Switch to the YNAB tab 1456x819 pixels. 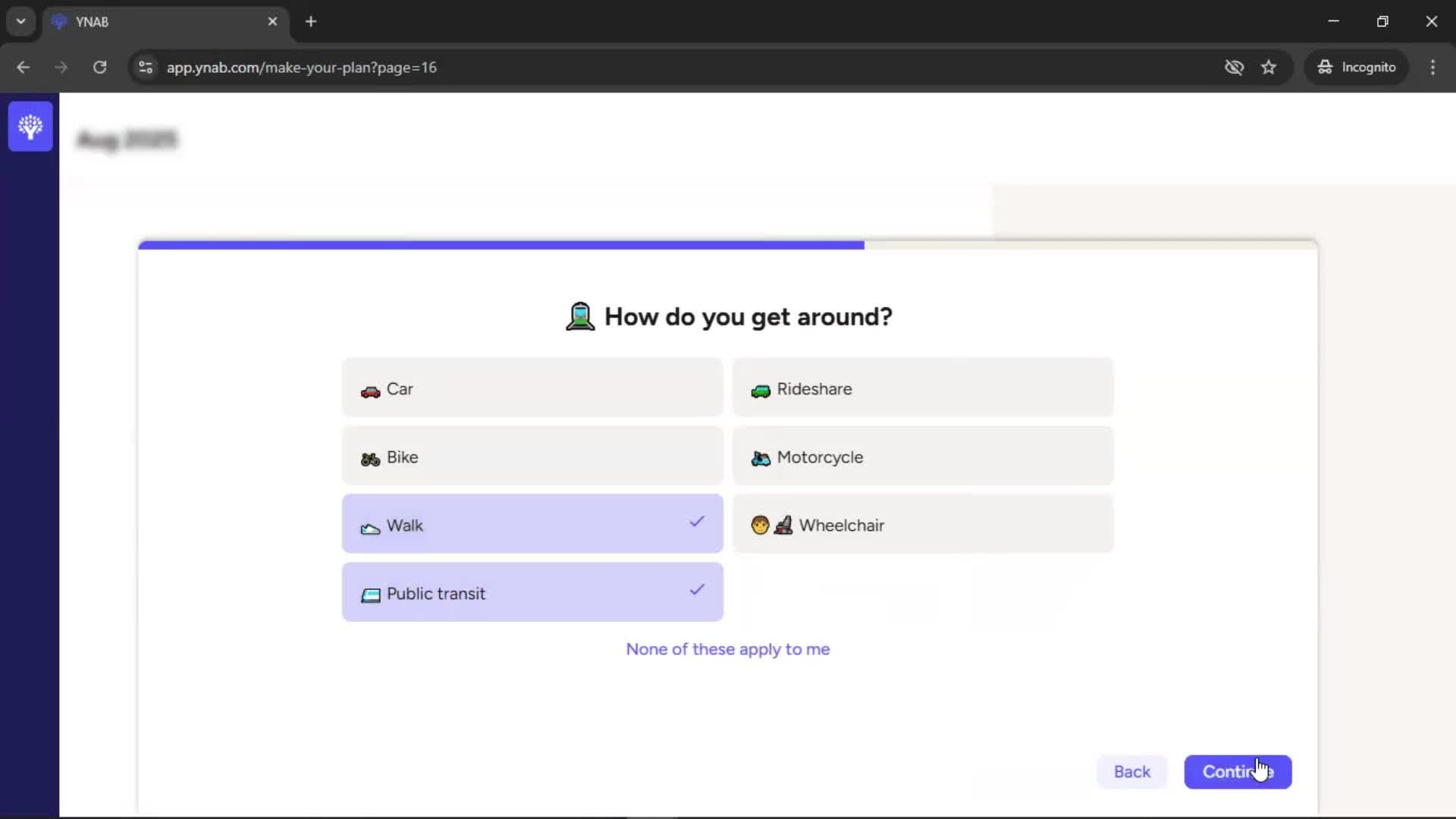coord(165,22)
